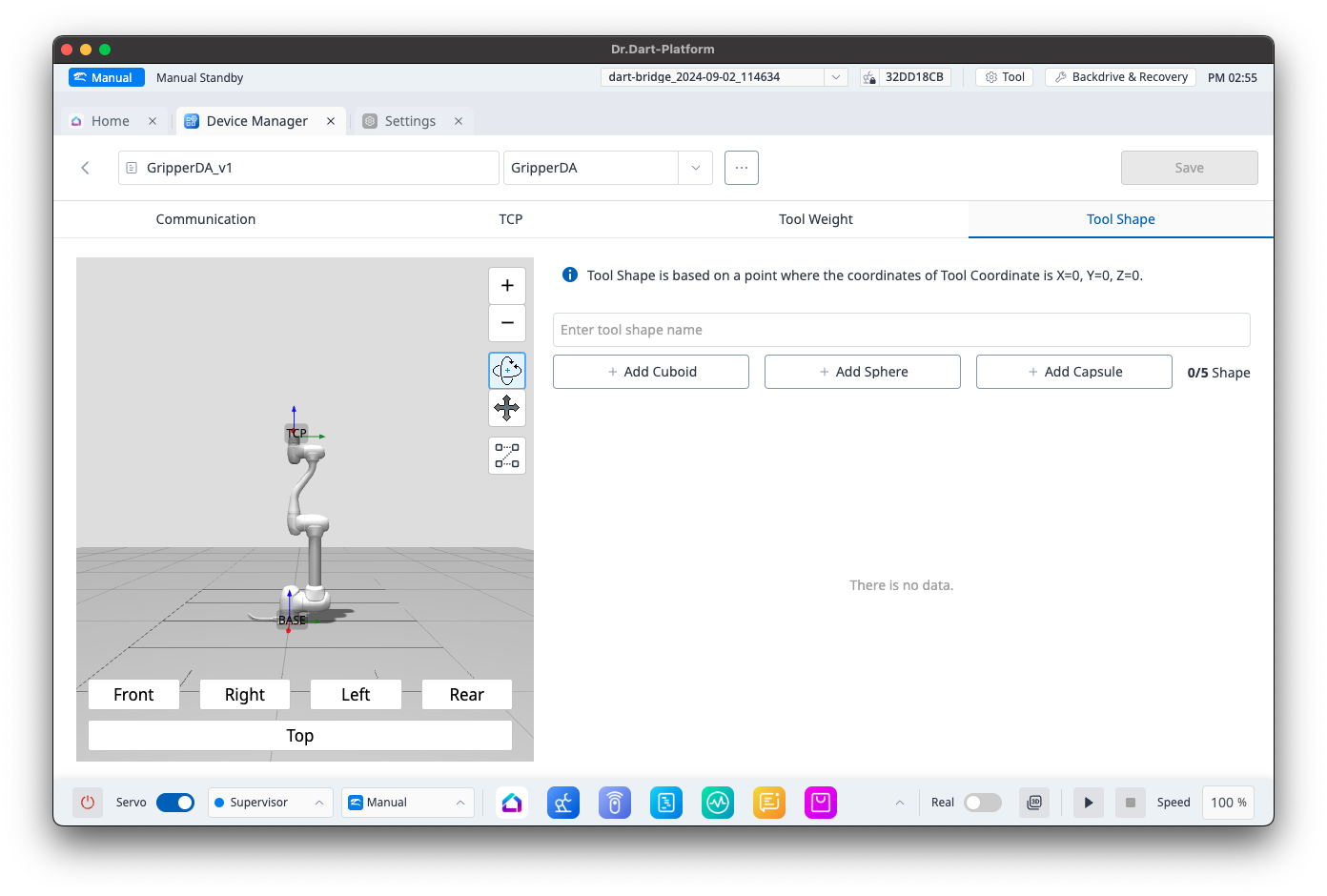Expand the GripperDA type dropdown

(x=695, y=168)
